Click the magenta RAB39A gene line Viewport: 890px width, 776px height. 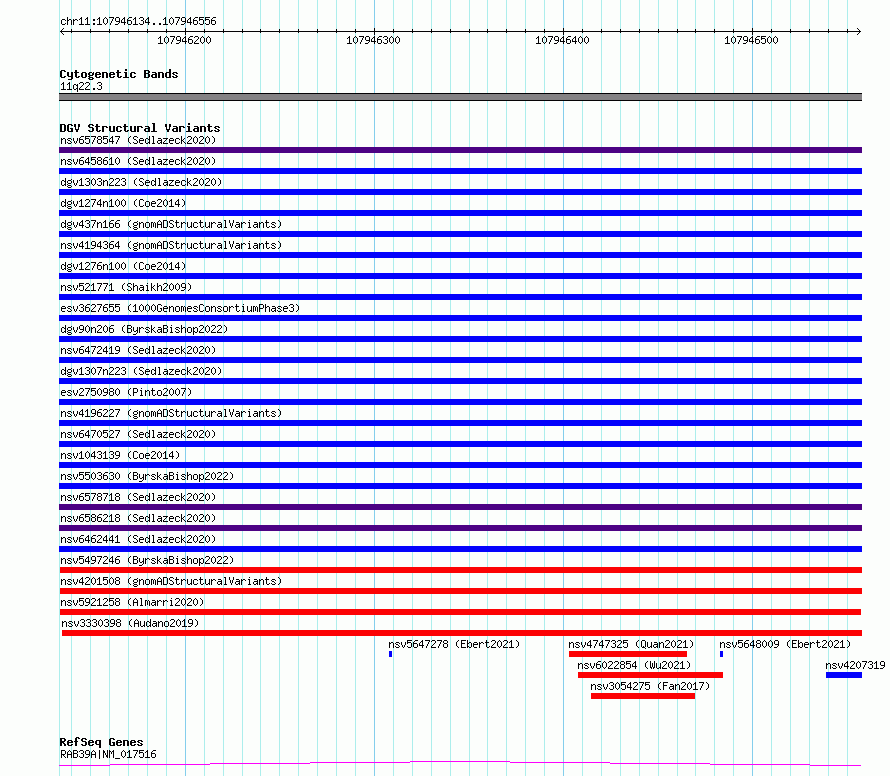(x=460, y=764)
